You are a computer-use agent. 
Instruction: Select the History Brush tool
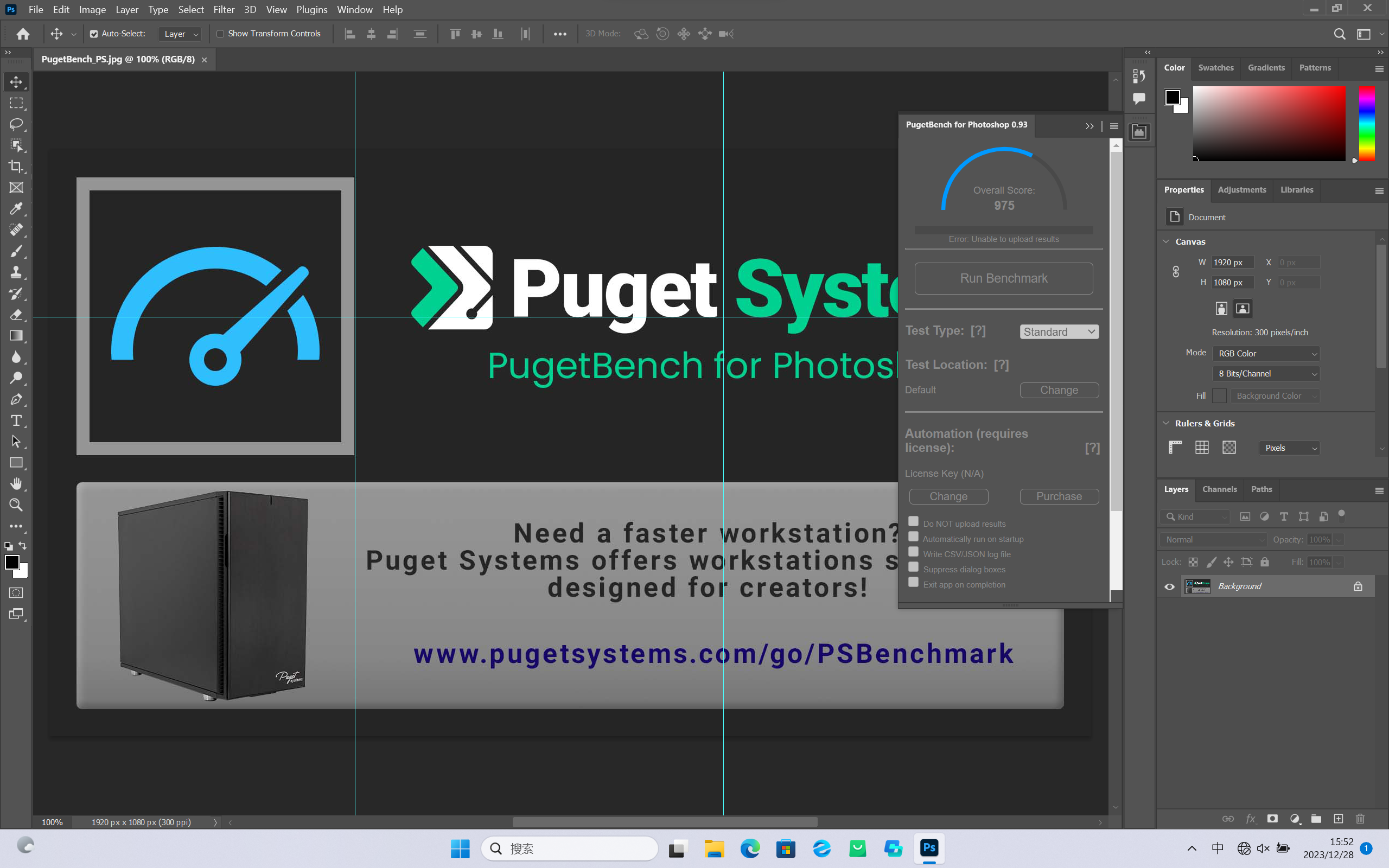pyautogui.click(x=16, y=293)
